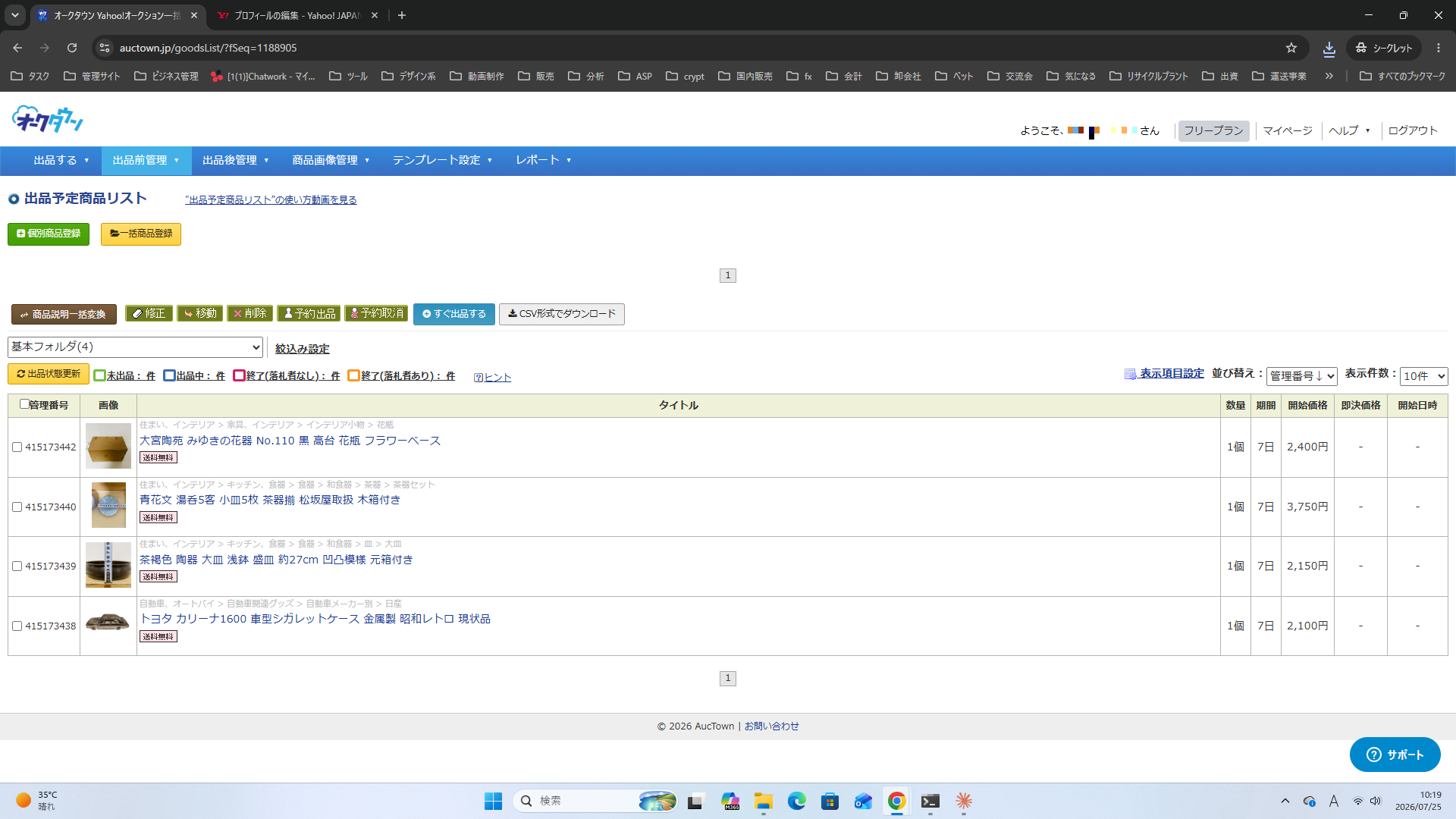Click ログアウト in the header

pos(1413,130)
